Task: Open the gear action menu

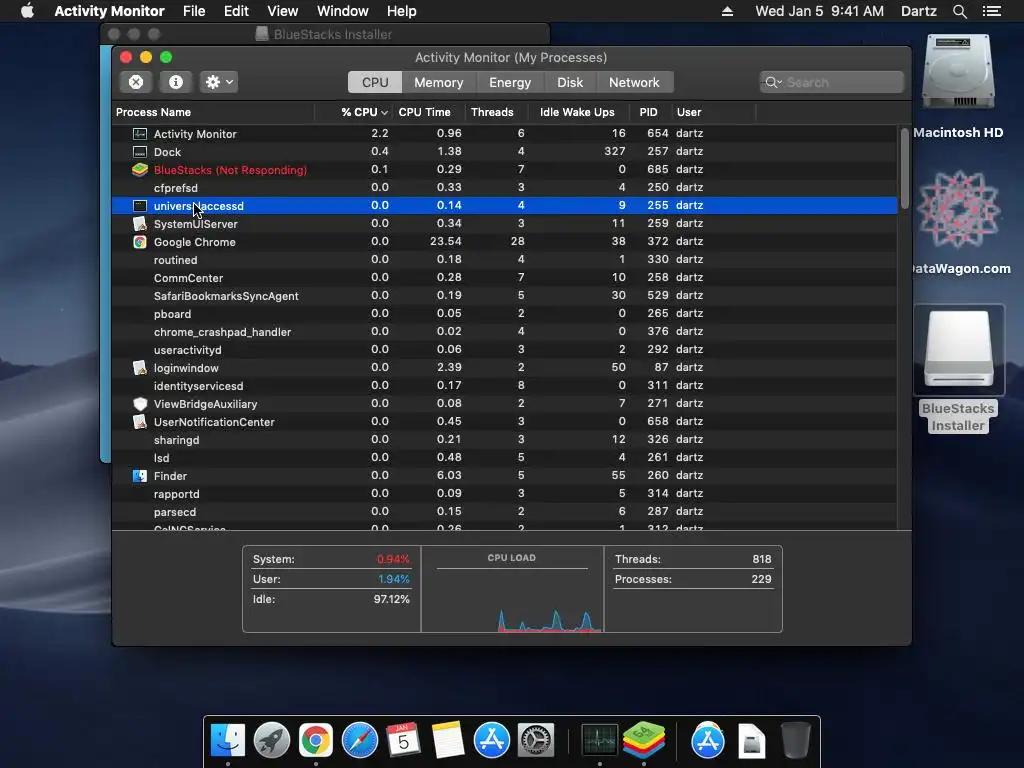Action: (219, 82)
